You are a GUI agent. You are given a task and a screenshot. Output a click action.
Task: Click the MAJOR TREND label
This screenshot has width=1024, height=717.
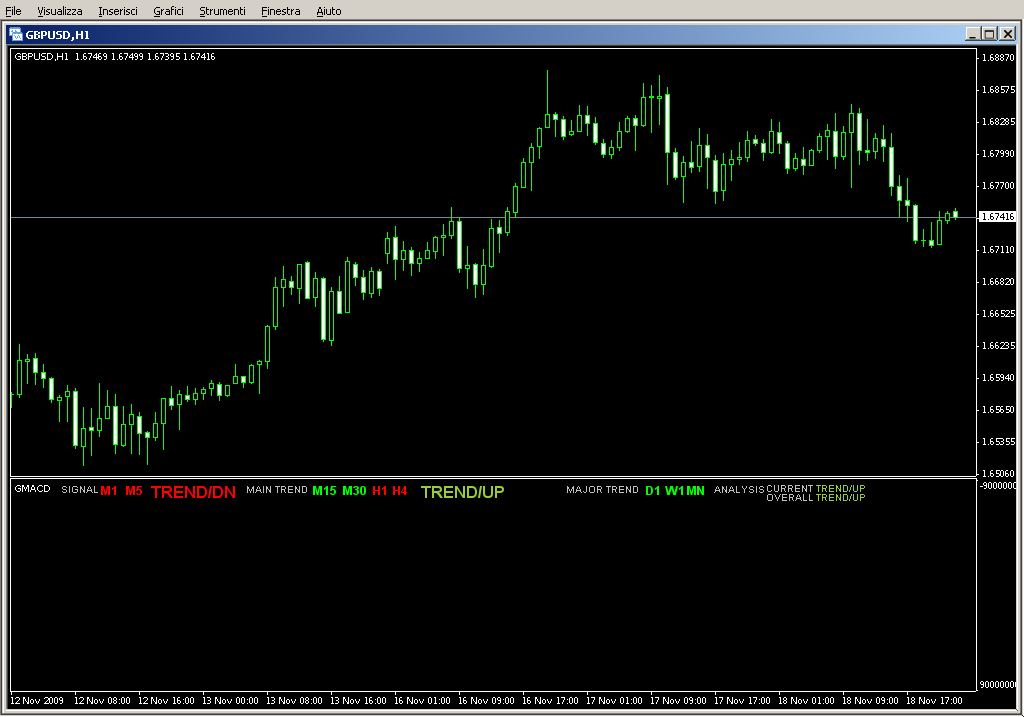[x=602, y=490]
